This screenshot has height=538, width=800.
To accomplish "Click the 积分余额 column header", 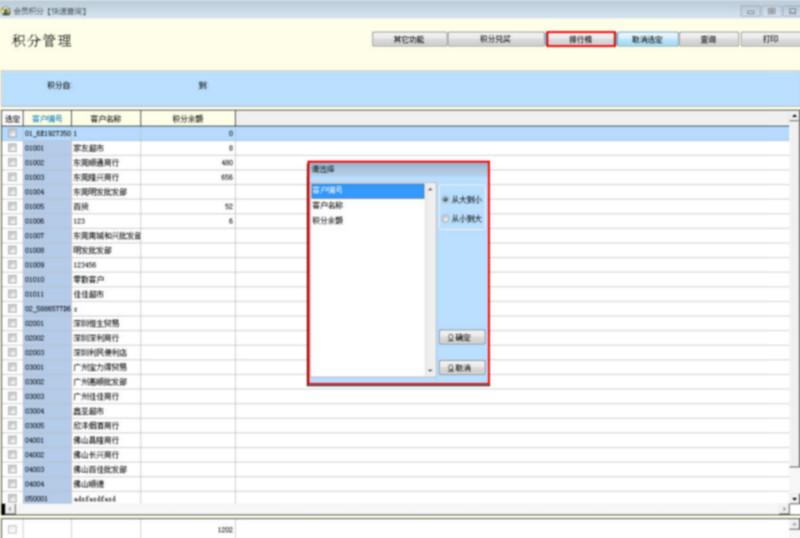I will [x=187, y=118].
